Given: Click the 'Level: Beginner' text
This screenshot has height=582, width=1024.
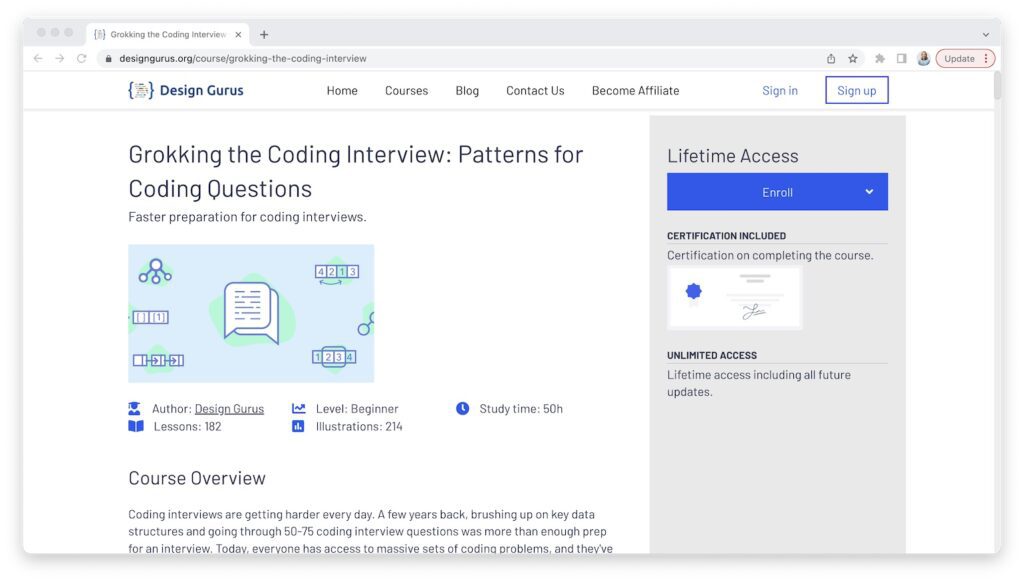Looking at the screenshot, I should 357,408.
